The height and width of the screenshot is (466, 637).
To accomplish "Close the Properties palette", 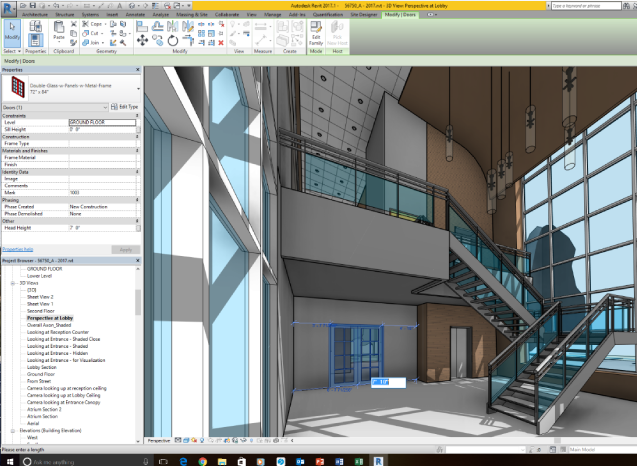I will click(x=138, y=70).
